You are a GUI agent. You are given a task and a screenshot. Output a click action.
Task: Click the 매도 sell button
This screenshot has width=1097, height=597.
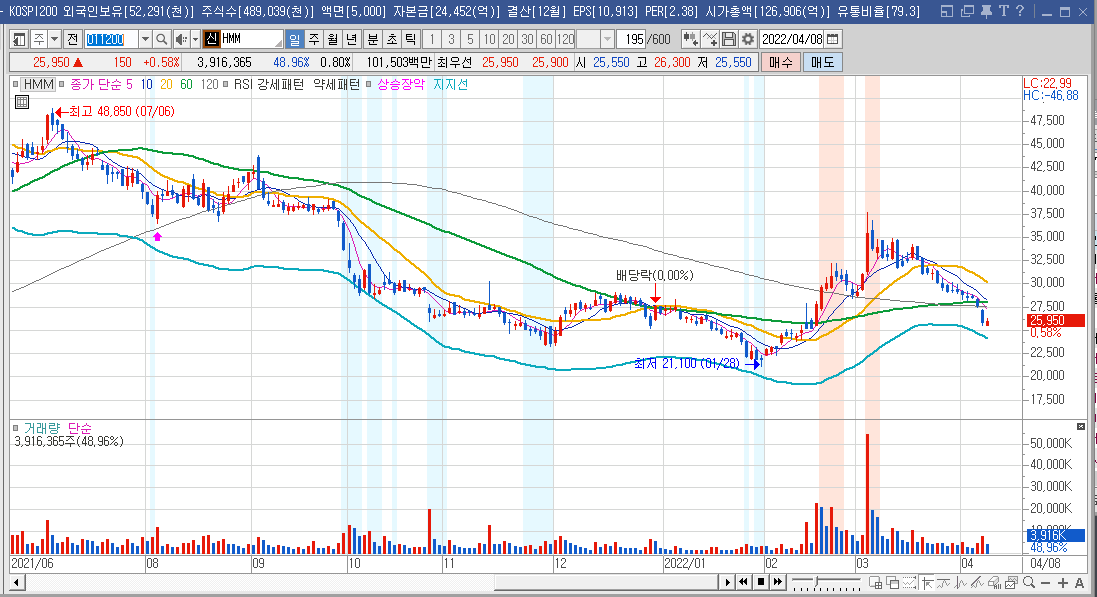pyautogui.click(x=822, y=62)
